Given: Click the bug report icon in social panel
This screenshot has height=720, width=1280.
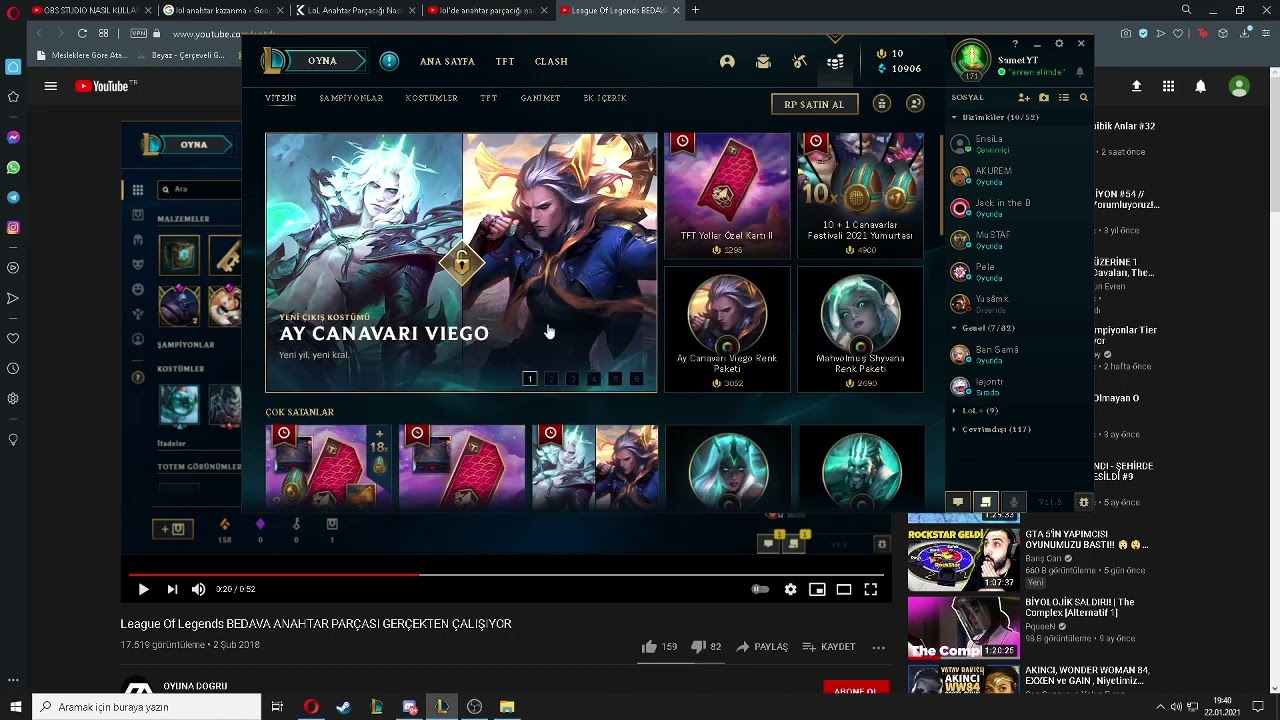Looking at the screenshot, I should (1082, 502).
